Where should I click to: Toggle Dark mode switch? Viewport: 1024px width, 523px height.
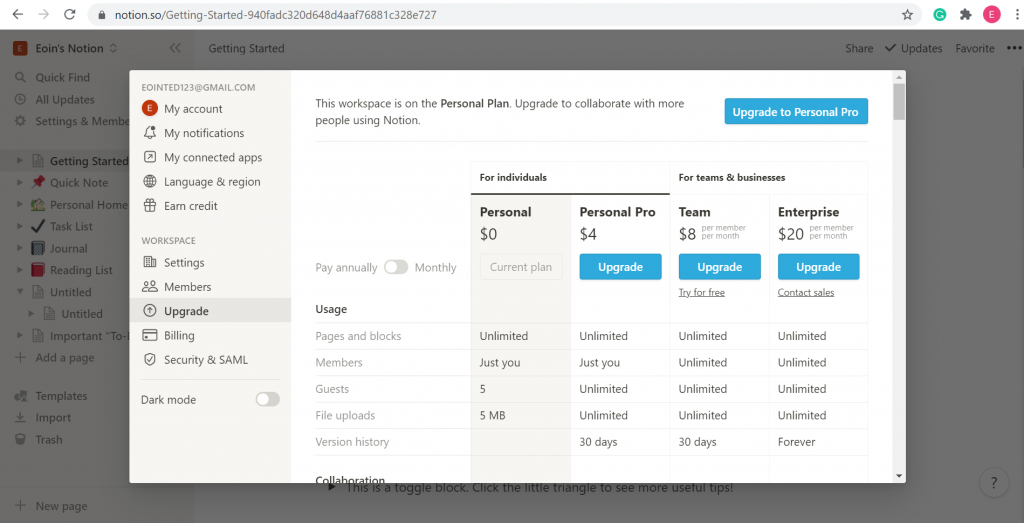[268, 400]
